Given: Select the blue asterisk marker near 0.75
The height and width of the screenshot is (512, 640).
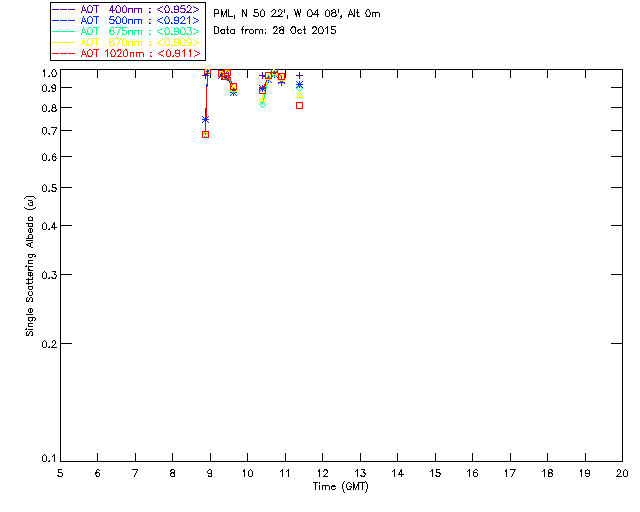Looking at the screenshot, I should (x=205, y=120).
